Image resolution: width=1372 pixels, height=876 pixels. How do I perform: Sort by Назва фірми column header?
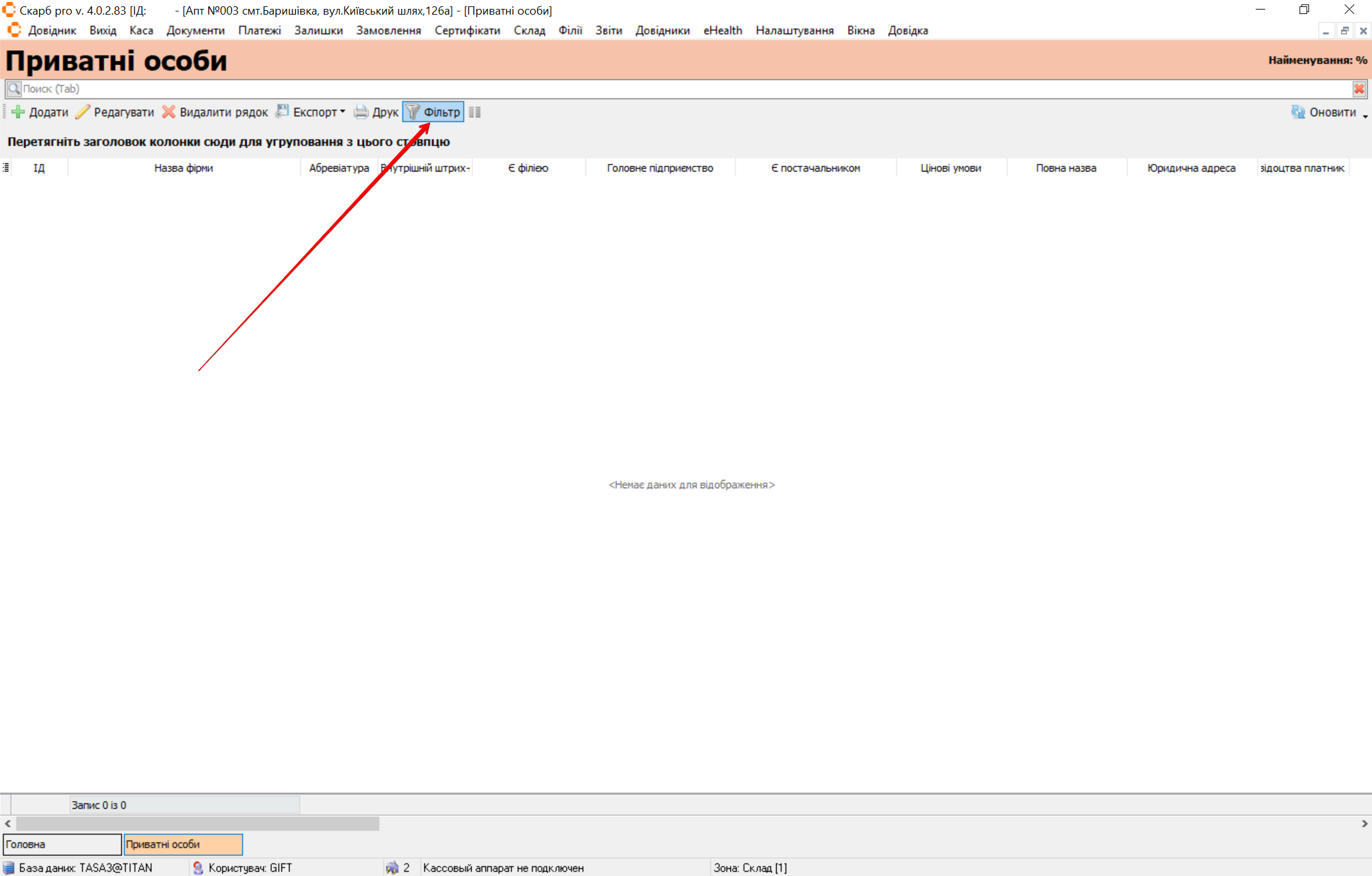click(183, 168)
